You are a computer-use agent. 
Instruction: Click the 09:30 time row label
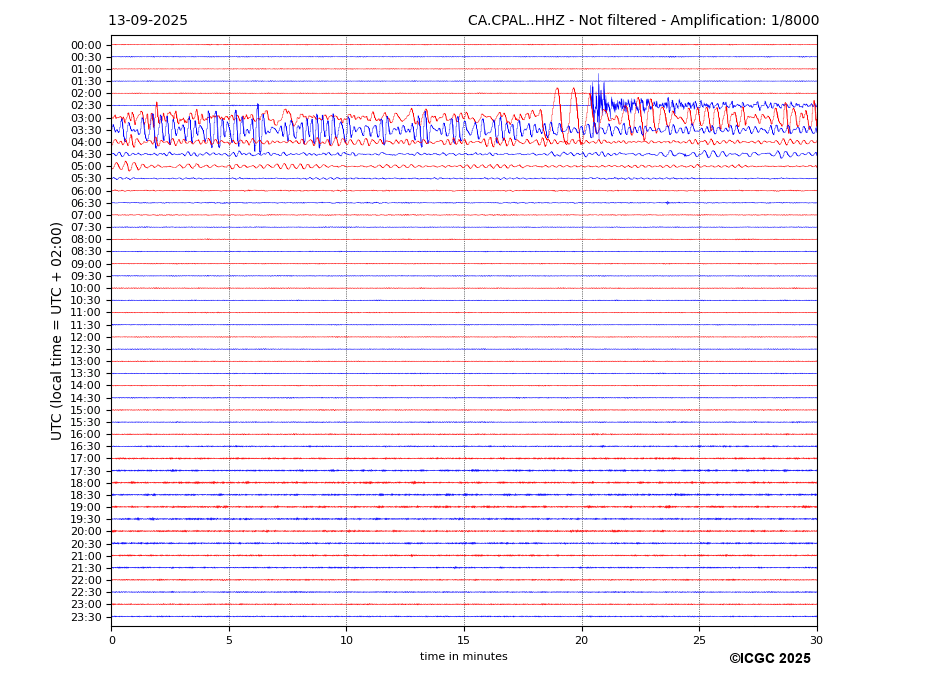[x=86, y=277]
